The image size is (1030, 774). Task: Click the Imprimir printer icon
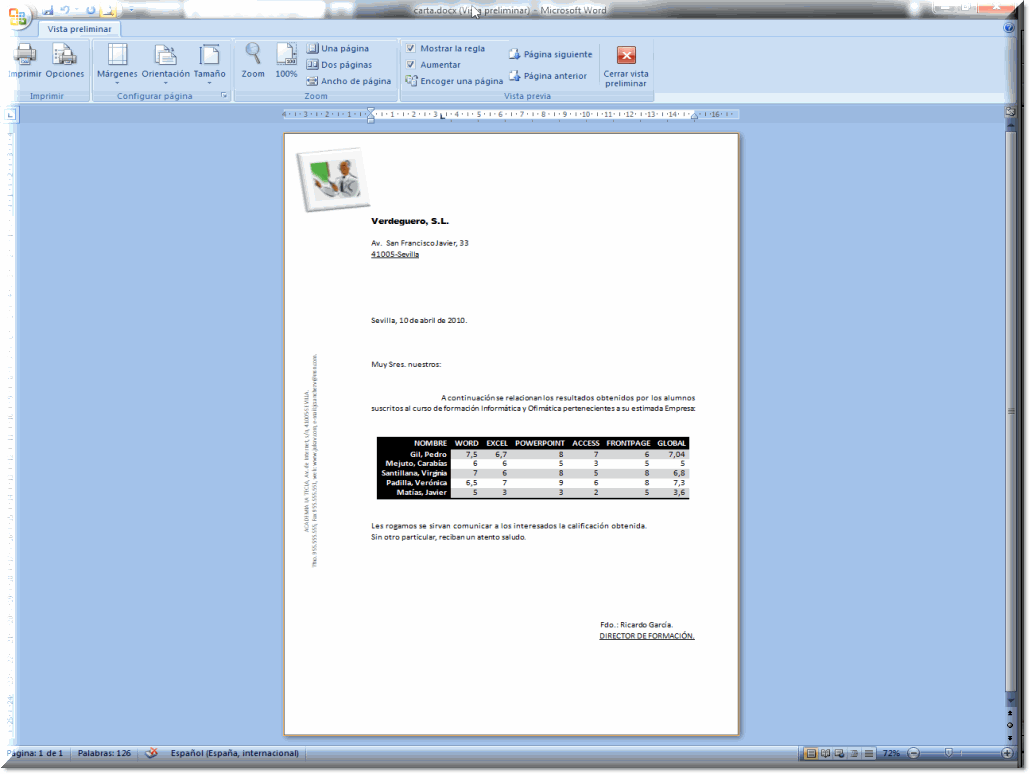pos(25,57)
